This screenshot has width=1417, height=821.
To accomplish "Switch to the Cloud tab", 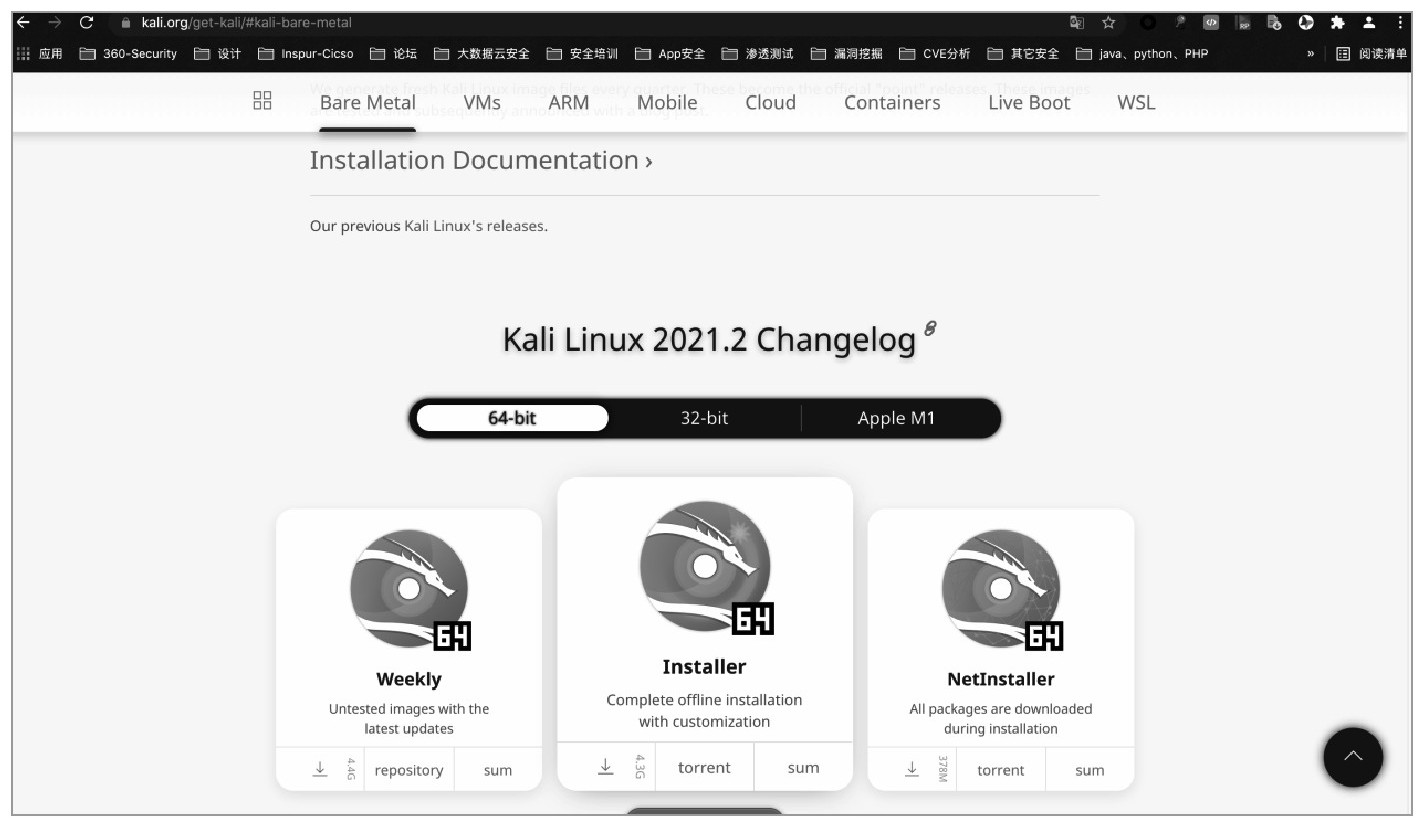I will 771,103.
